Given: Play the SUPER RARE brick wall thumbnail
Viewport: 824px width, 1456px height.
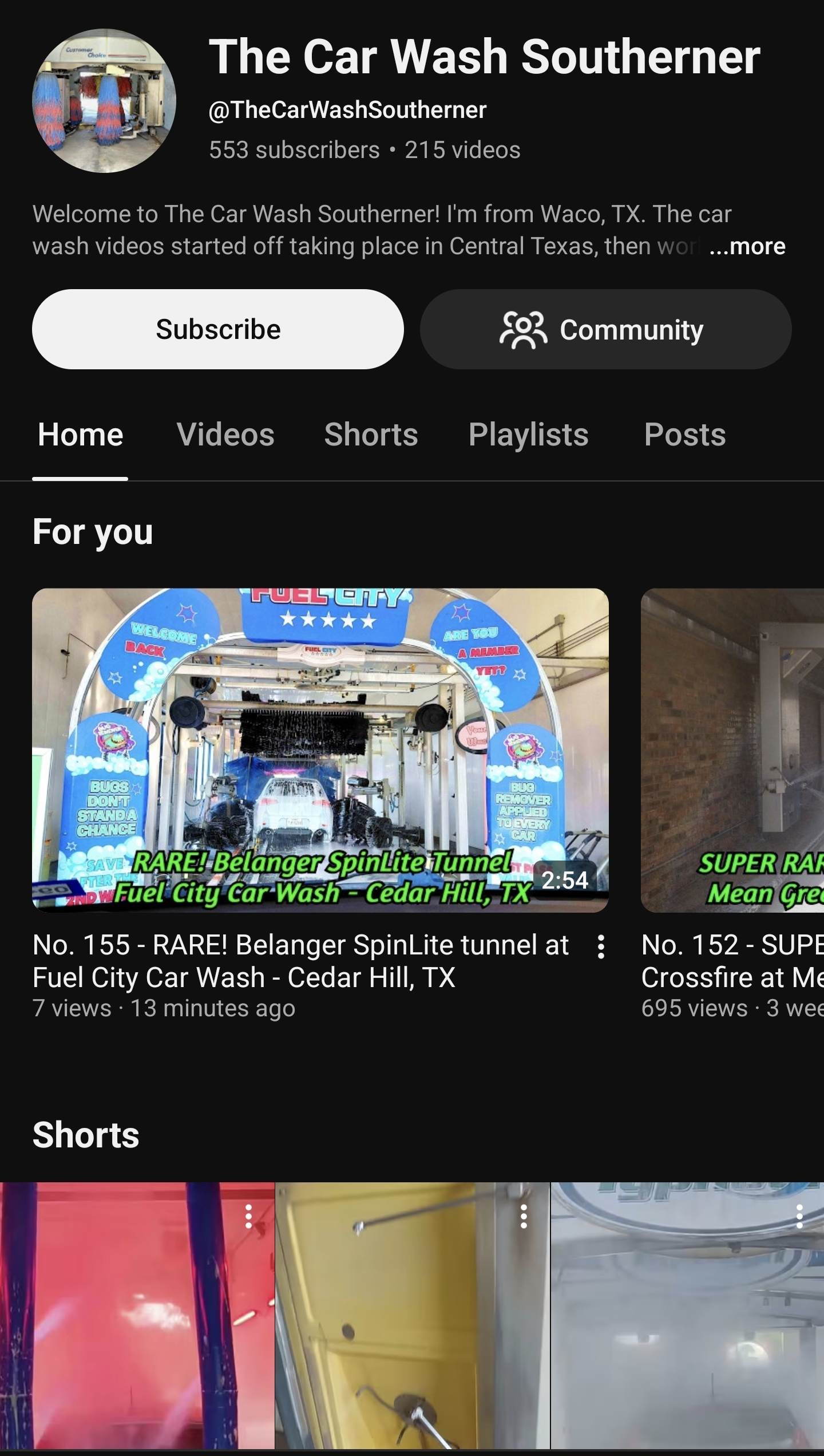Looking at the screenshot, I should [x=732, y=751].
